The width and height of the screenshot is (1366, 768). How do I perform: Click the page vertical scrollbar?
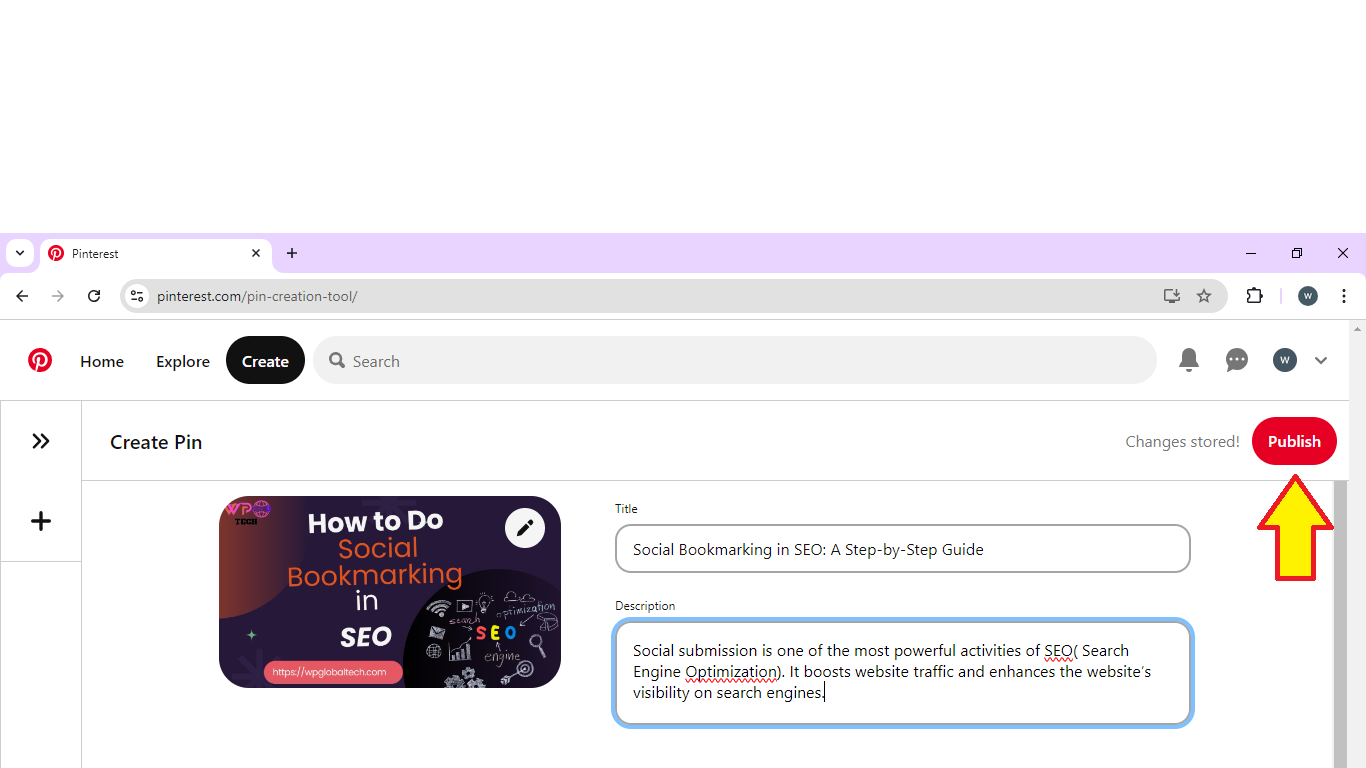click(x=1340, y=624)
